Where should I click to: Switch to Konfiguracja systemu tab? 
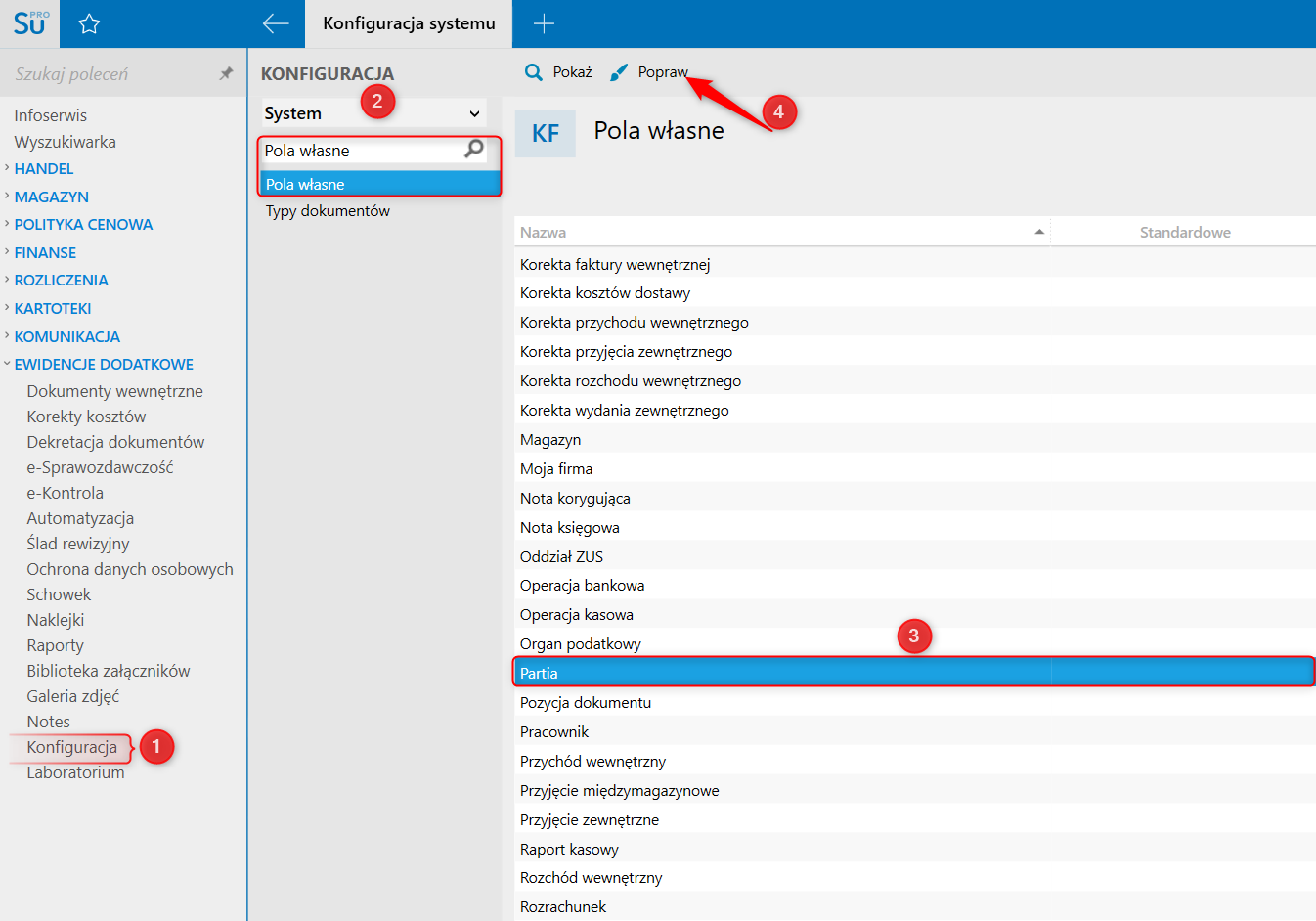point(409,23)
